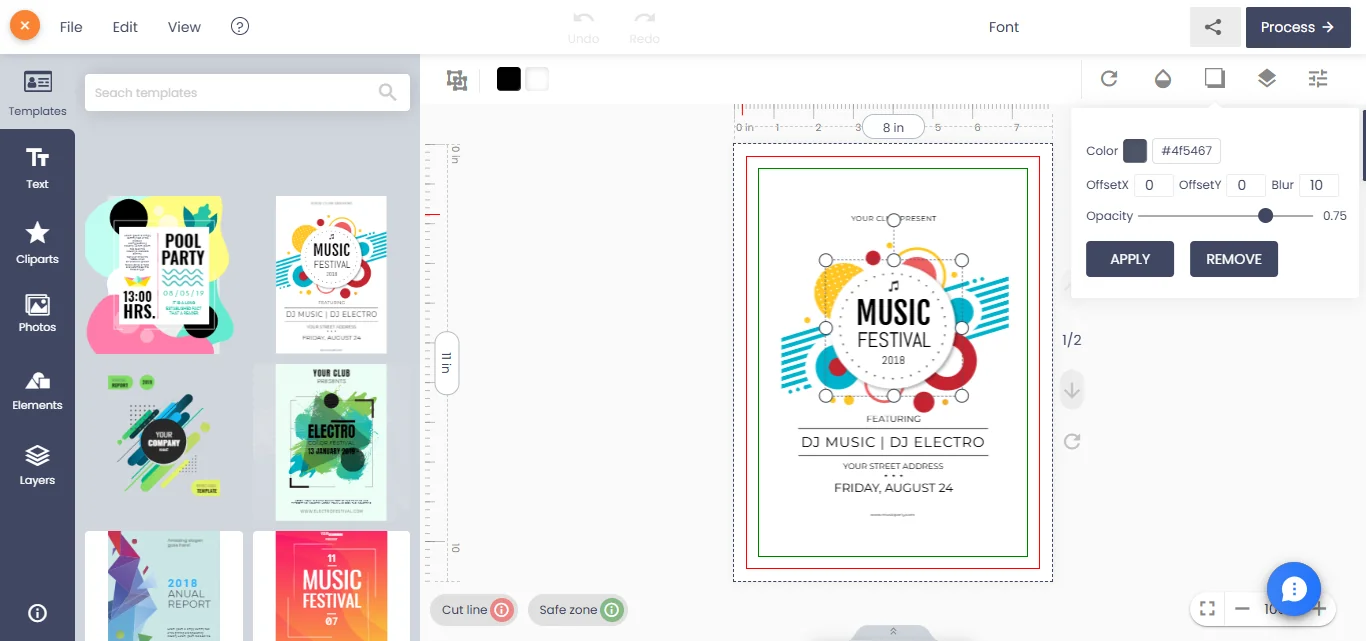Focus the Search templates field

(247, 92)
